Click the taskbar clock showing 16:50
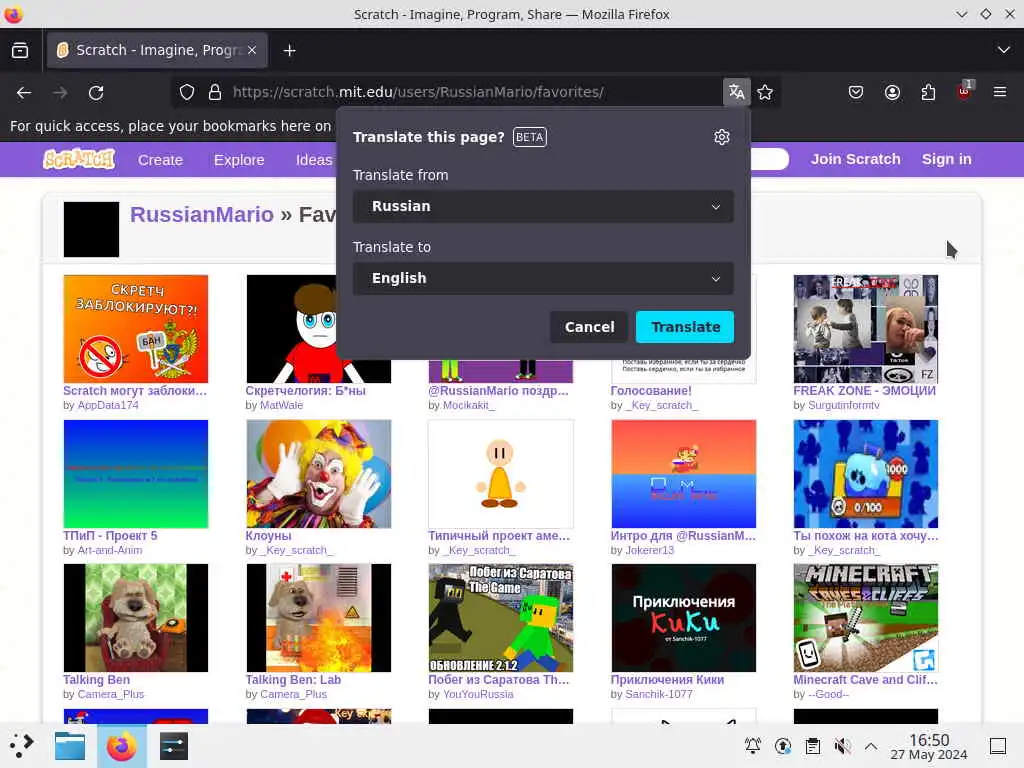The image size is (1024, 768). pyautogui.click(x=929, y=746)
